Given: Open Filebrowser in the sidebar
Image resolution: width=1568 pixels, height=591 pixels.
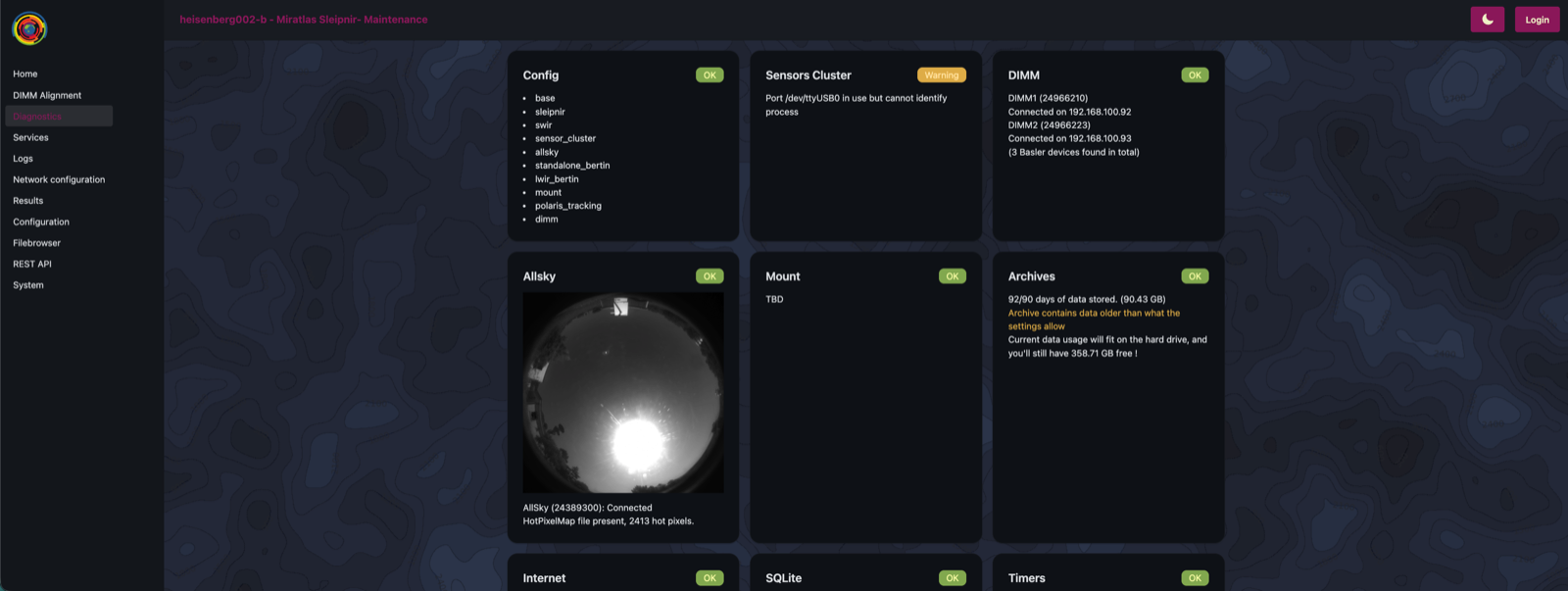Looking at the screenshot, I should pyautogui.click(x=36, y=243).
